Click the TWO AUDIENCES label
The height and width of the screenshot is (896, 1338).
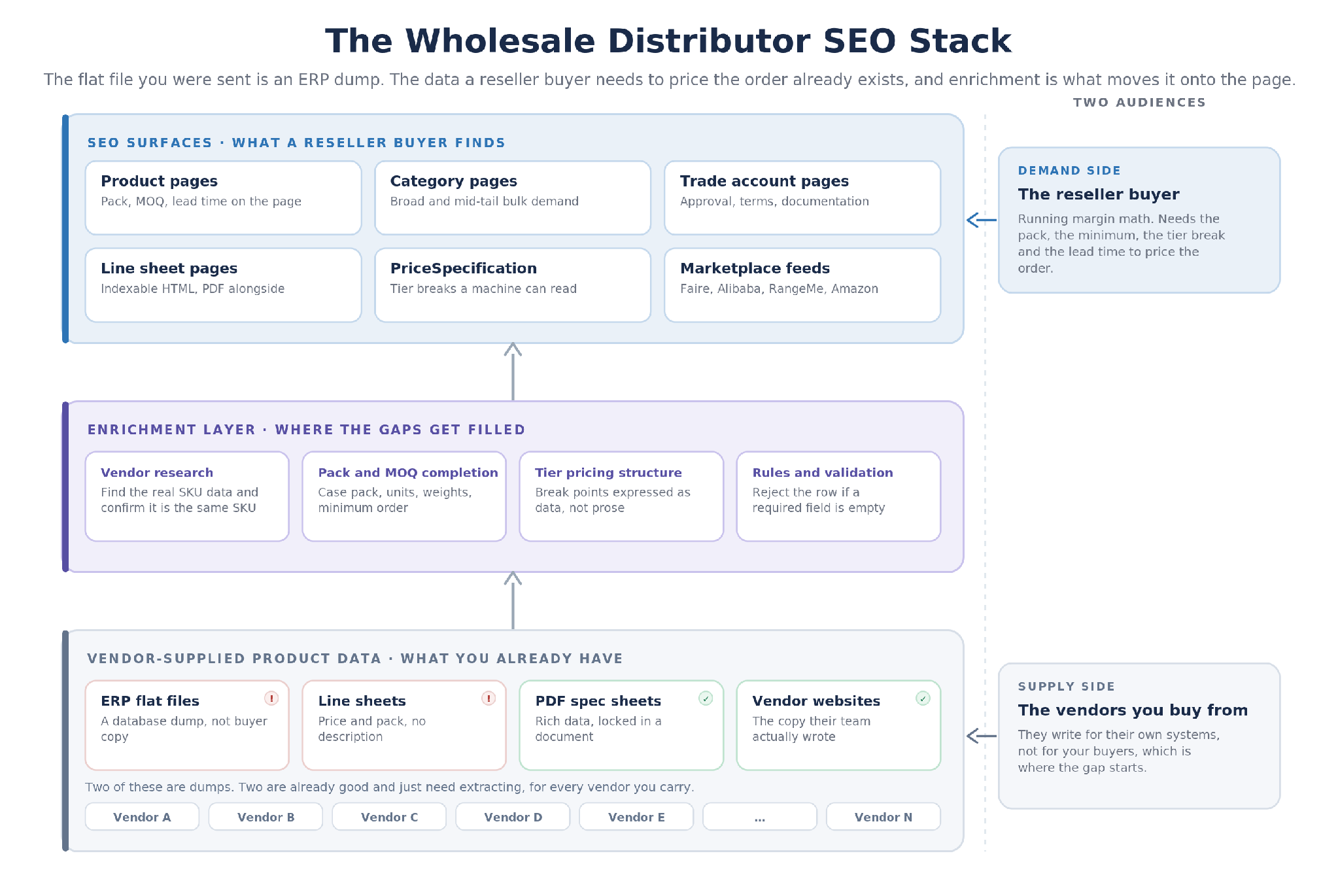[1139, 103]
